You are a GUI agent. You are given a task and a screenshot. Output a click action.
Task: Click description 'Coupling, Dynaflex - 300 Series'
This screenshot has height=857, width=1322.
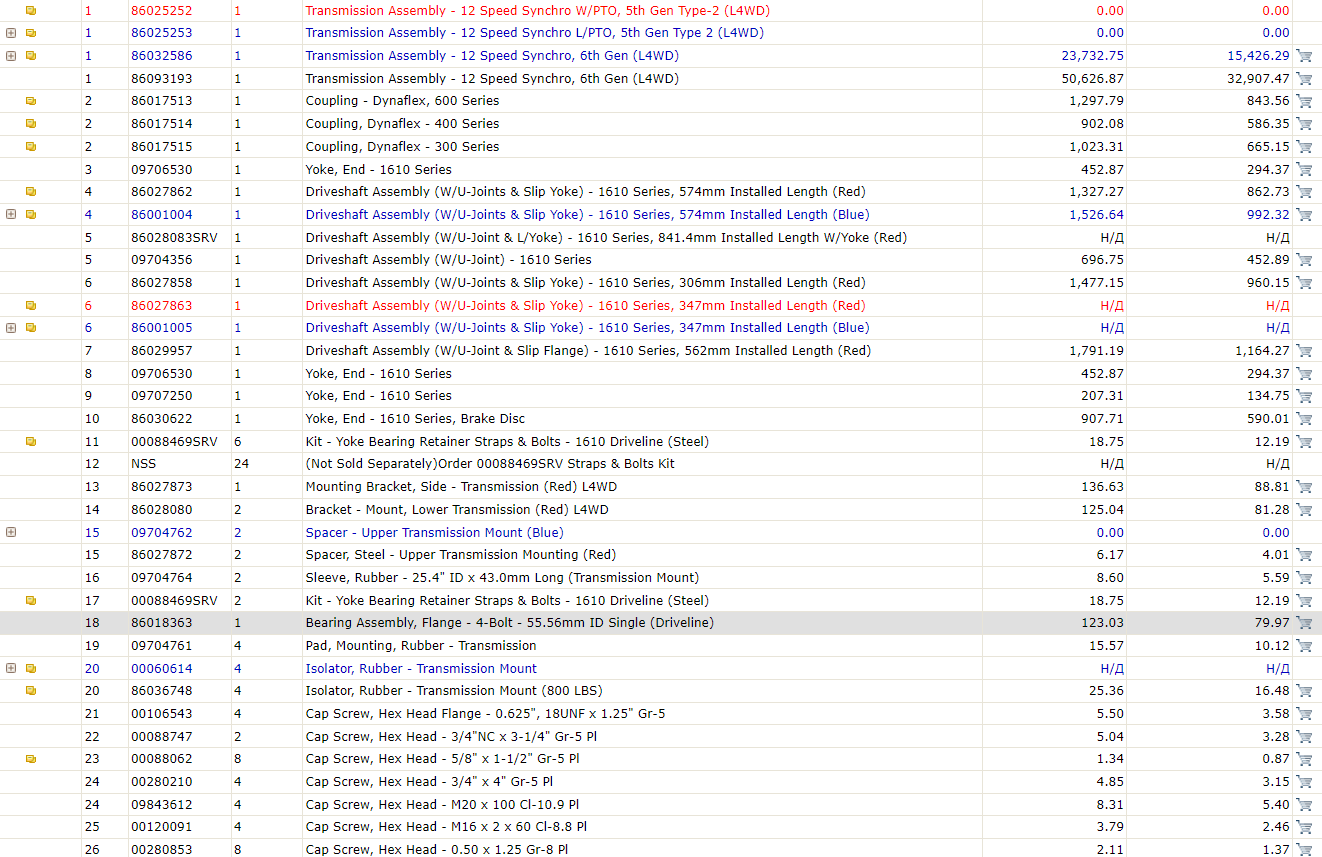click(402, 147)
